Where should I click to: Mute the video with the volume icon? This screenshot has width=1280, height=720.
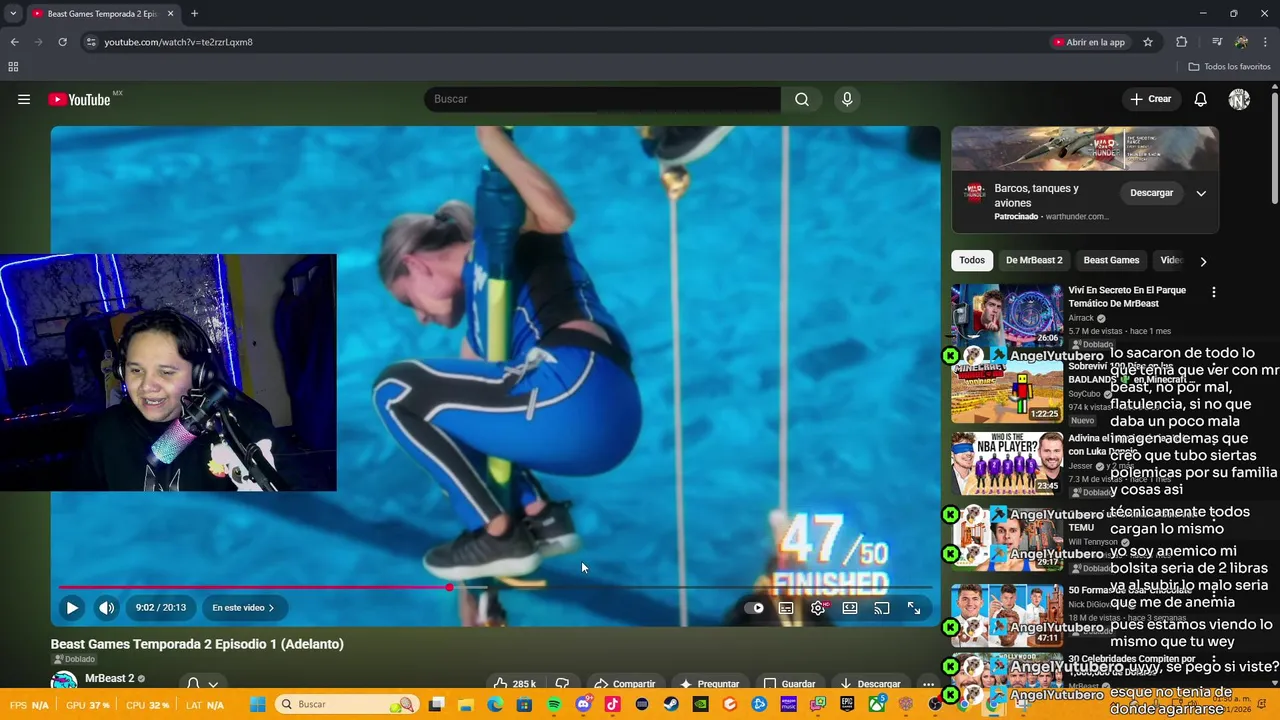(x=106, y=607)
